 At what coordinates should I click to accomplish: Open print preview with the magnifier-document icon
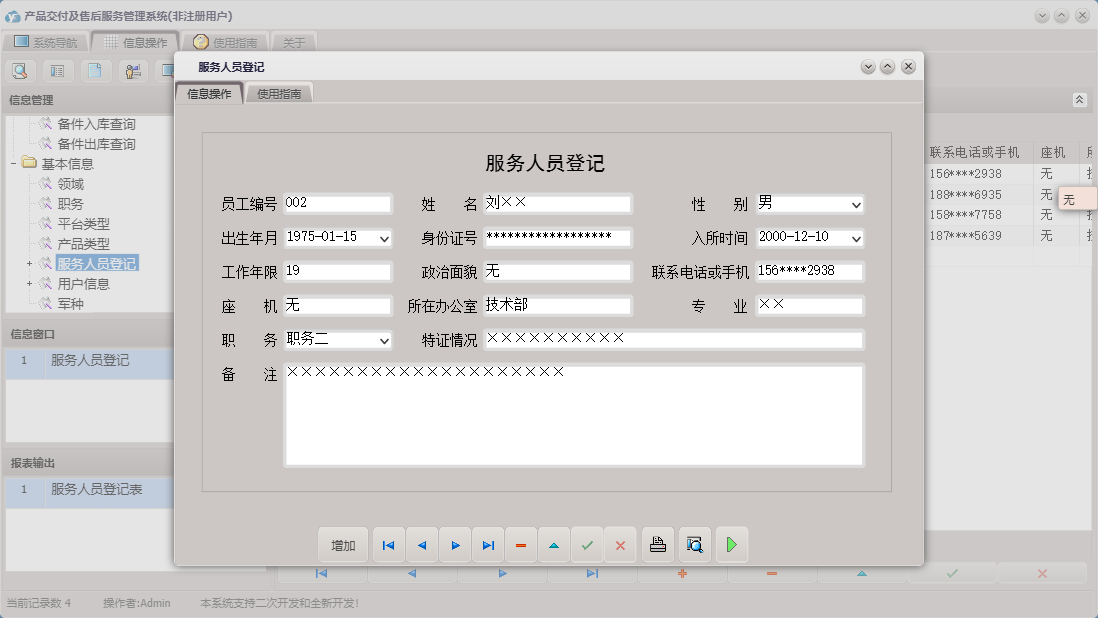click(693, 544)
